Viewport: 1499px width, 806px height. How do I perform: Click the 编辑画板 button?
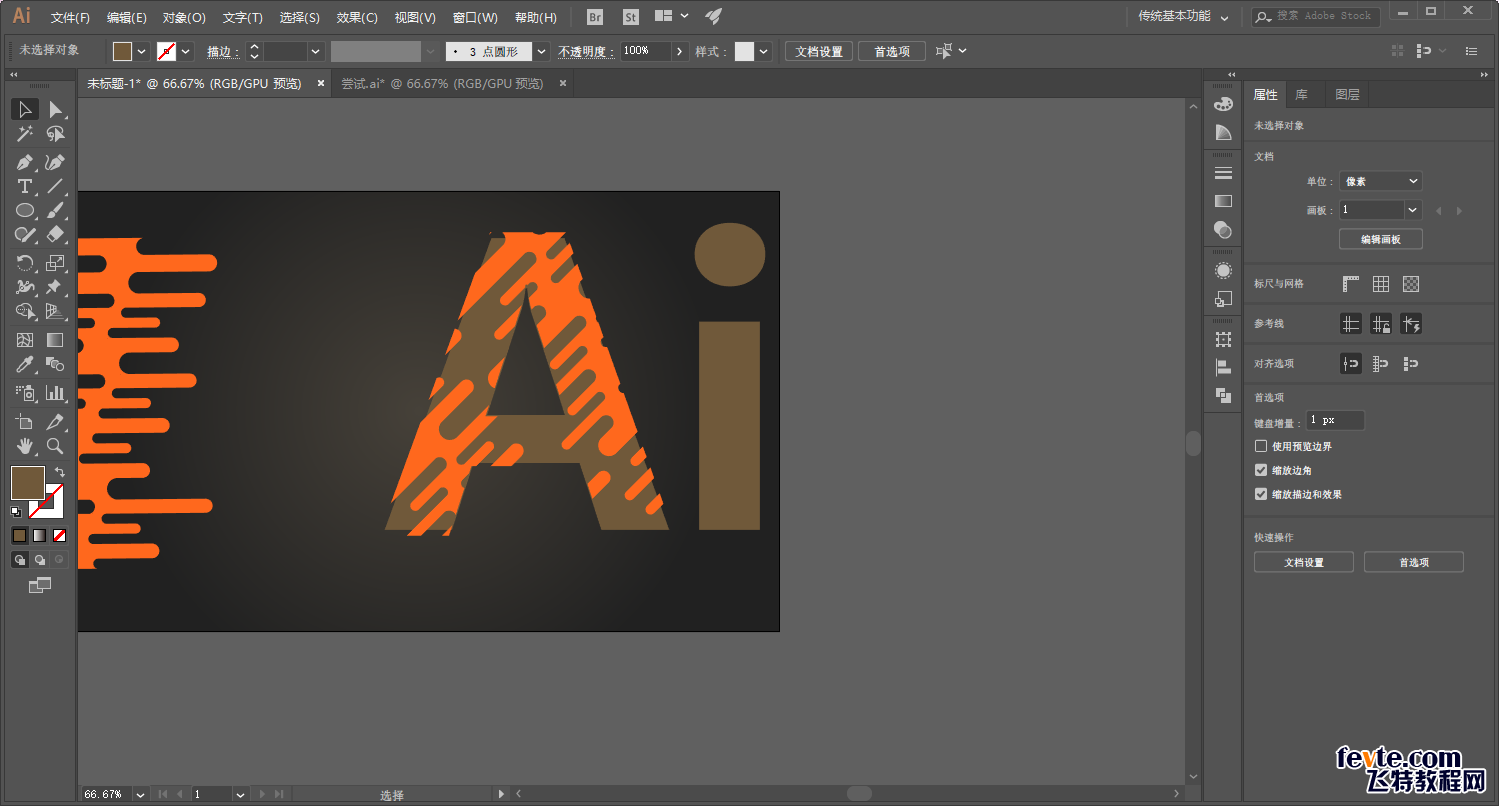1381,240
